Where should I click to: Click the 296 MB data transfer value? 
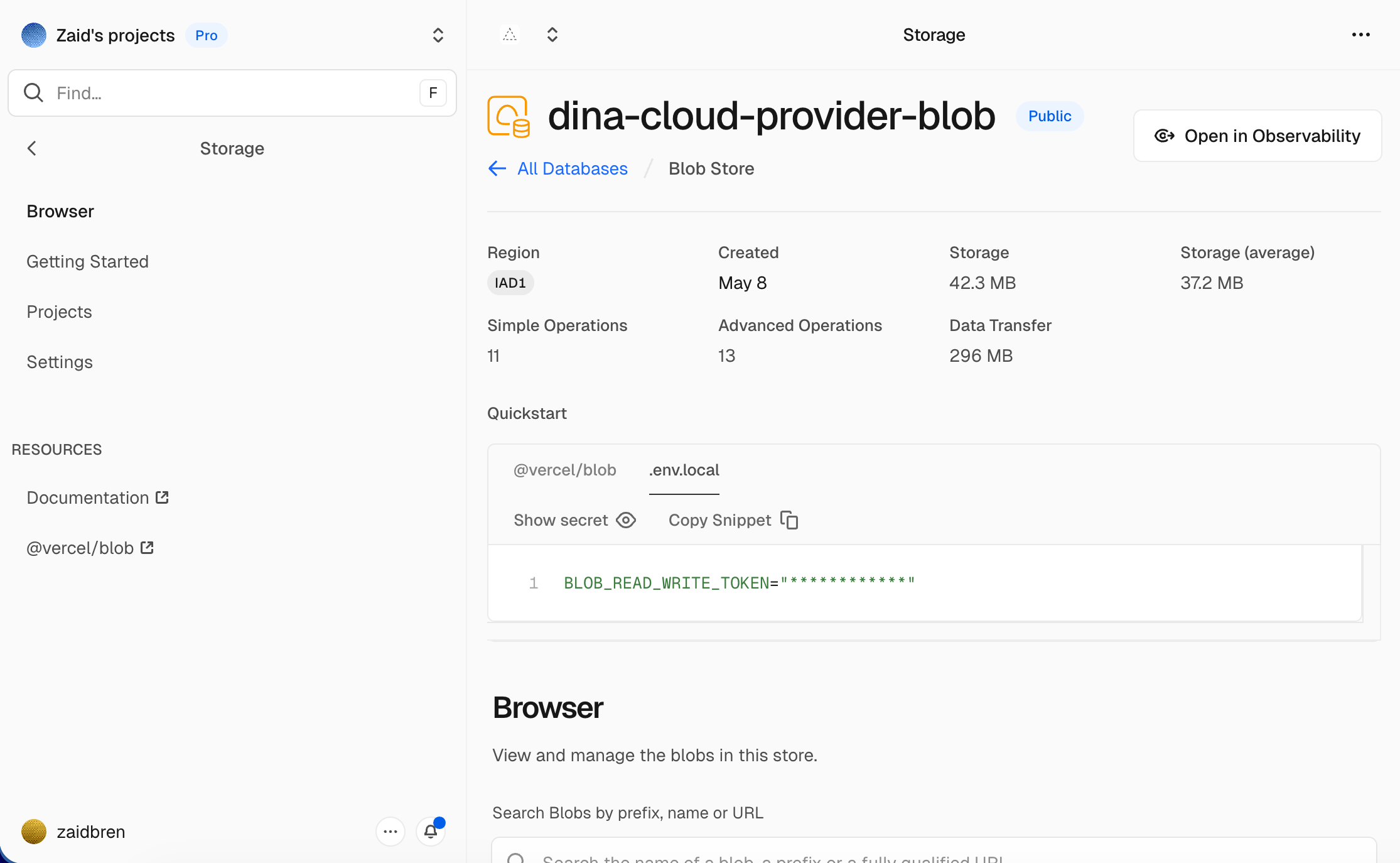(981, 356)
